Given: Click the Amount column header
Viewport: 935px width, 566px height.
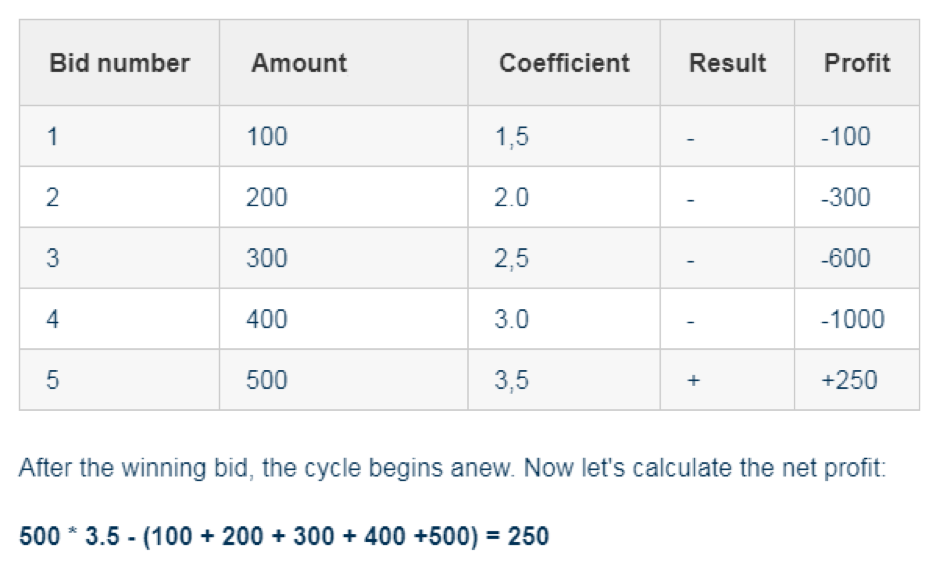Looking at the screenshot, I should [x=343, y=63].
